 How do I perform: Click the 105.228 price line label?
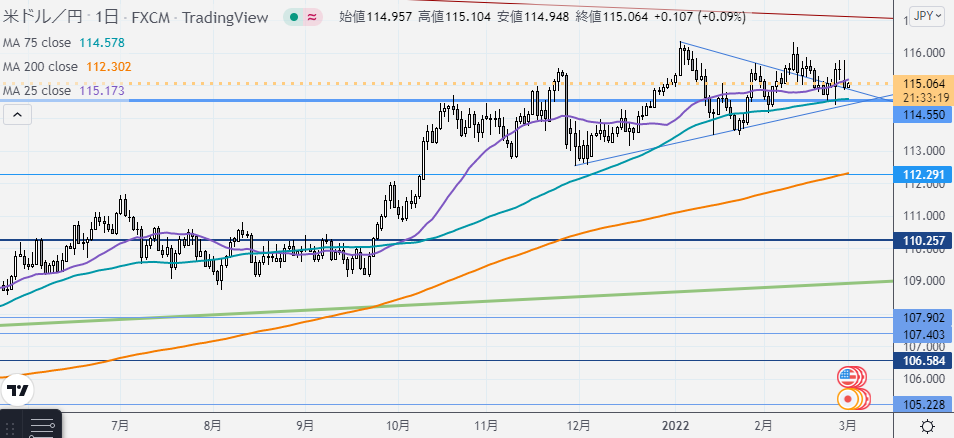tap(924, 405)
